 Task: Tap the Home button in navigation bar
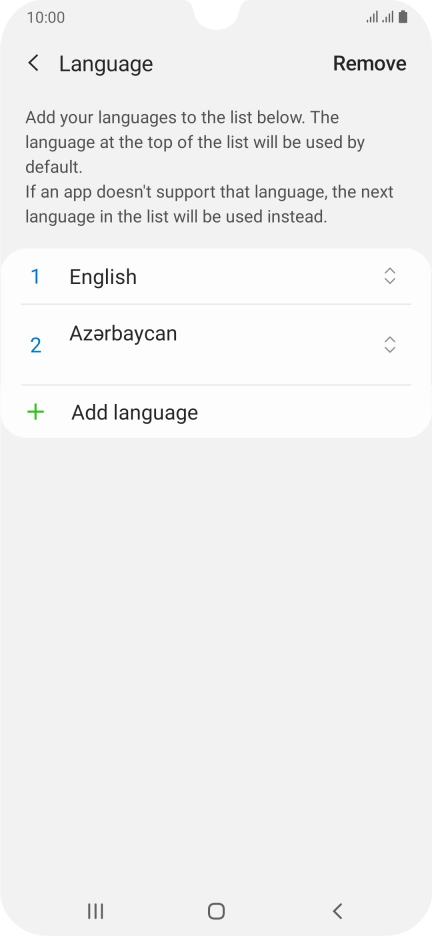pos(216,911)
